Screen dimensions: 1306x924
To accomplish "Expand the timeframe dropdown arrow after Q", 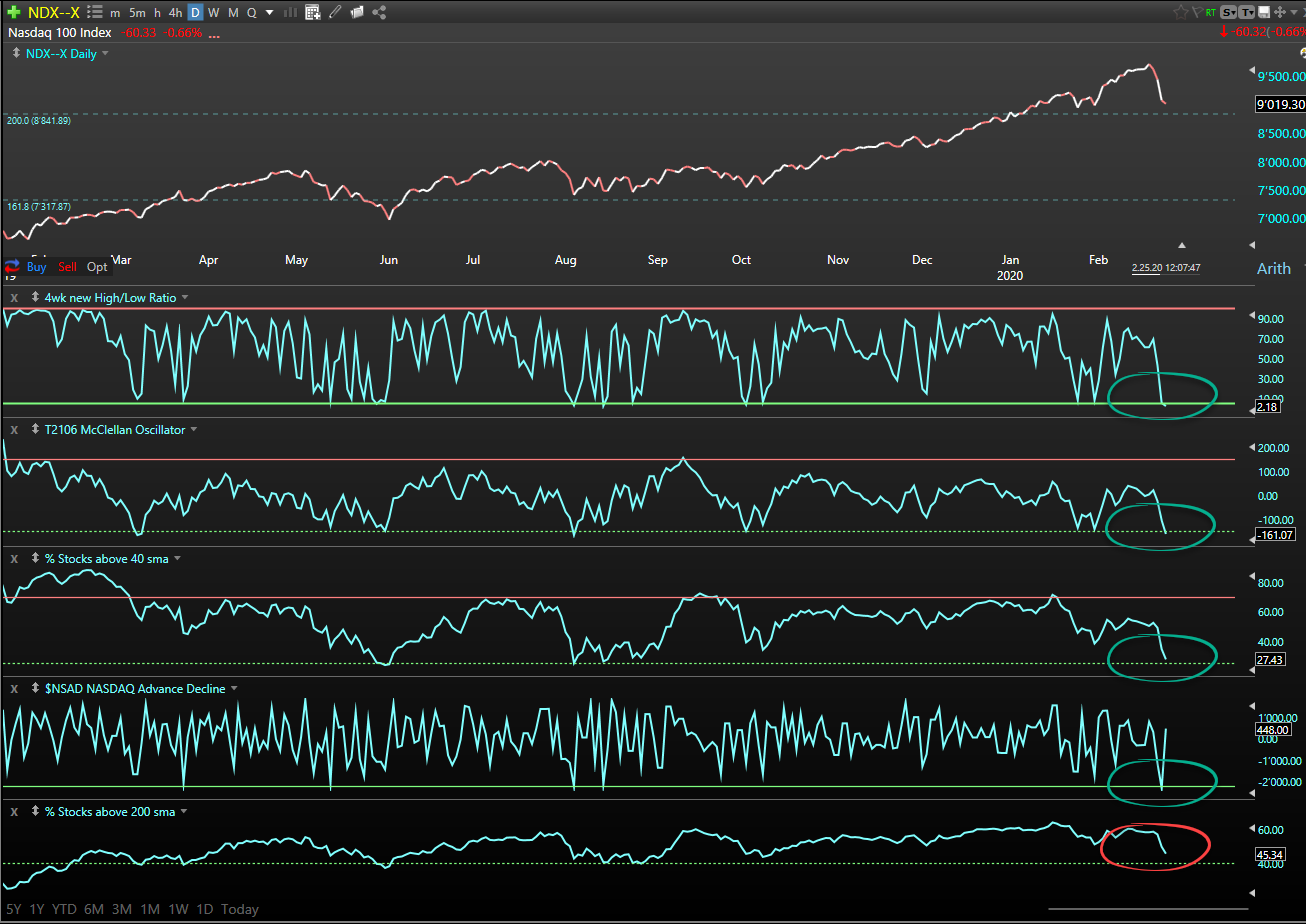I will (x=269, y=13).
